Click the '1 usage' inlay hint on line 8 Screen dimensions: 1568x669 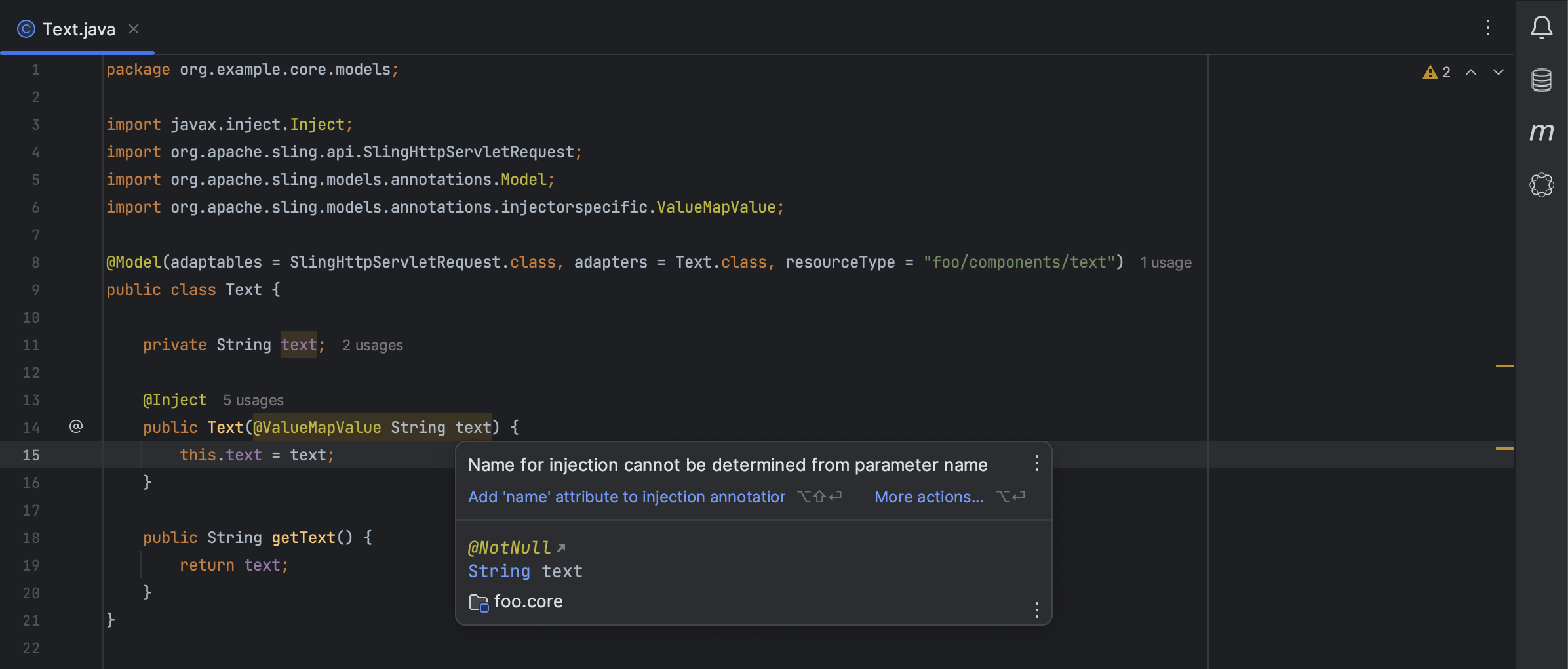[1166, 262]
